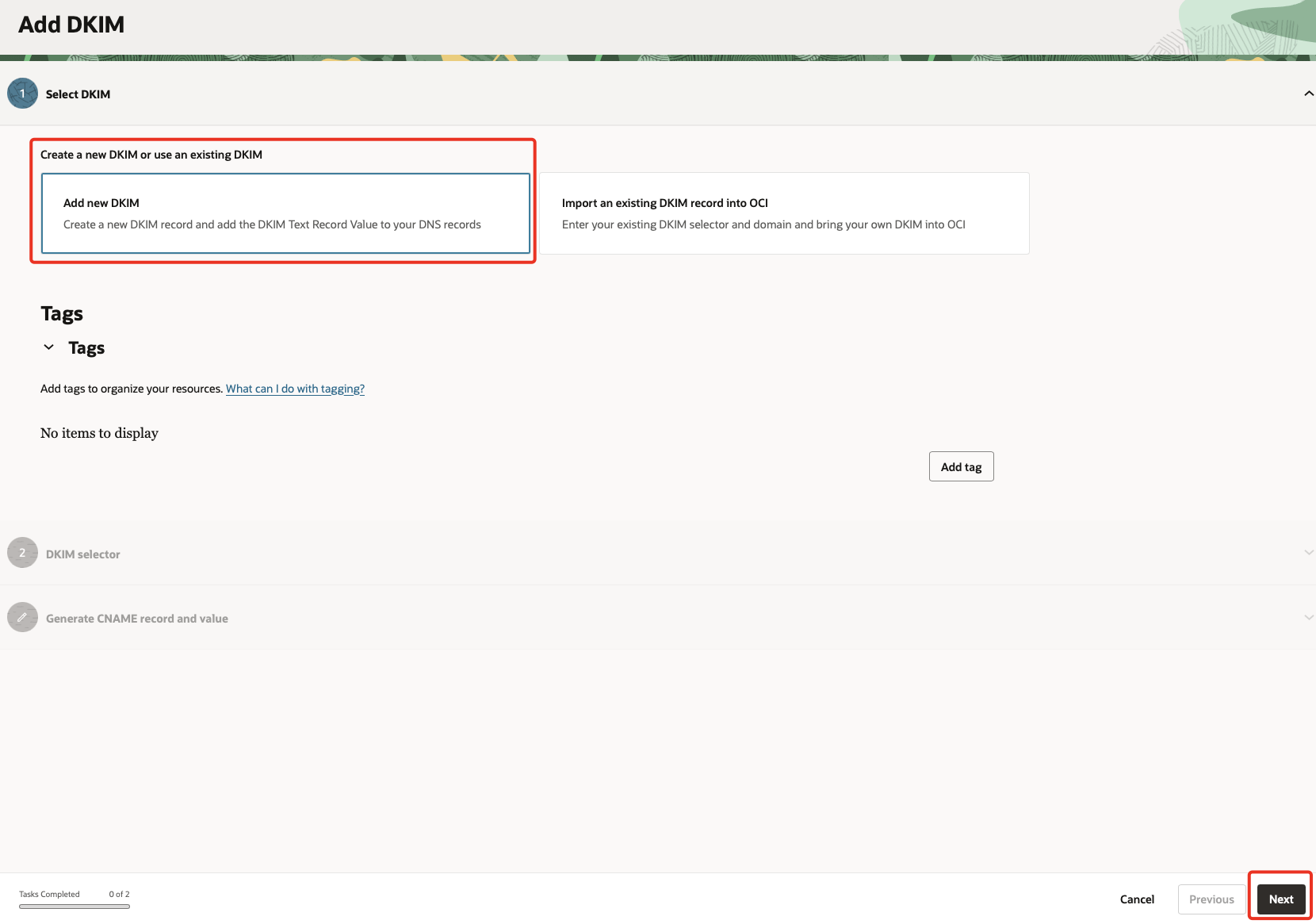Screen dimensions: 1316x924
Task: Select Import an existing DKIM record into OCI
Action: point(783,213)
